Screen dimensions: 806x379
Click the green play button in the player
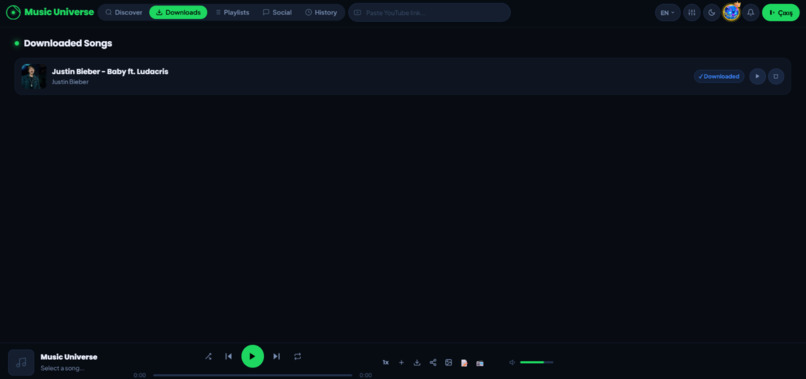coord(252,356)
